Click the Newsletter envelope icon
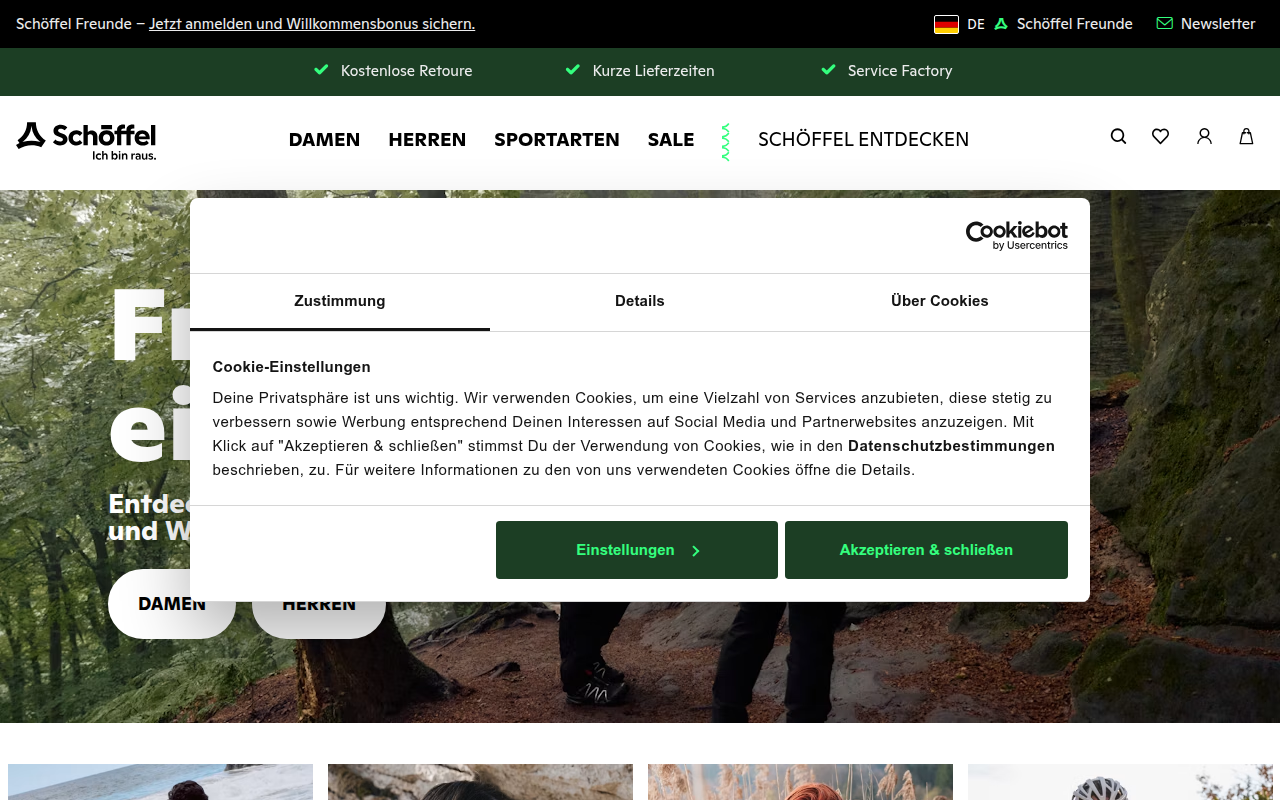This screenshot has height=800, width=1280. [1164, 23]
